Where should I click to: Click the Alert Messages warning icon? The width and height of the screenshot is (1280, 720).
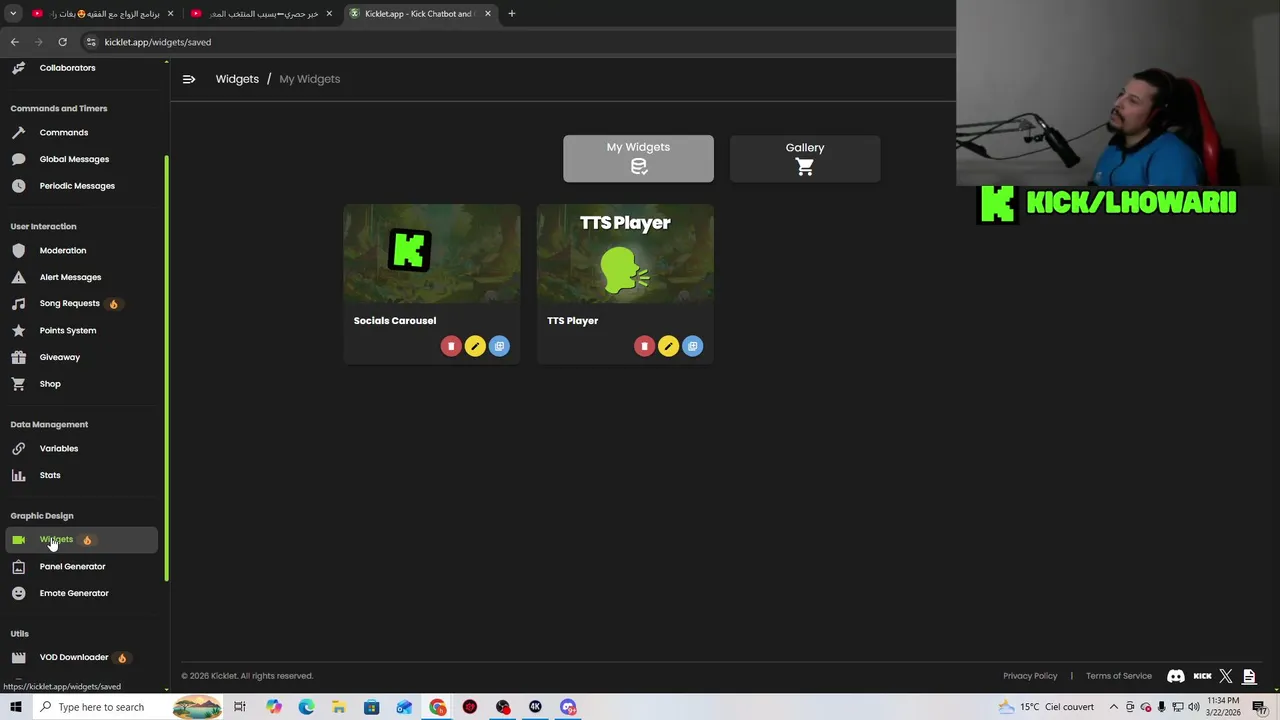coord(18,277)
